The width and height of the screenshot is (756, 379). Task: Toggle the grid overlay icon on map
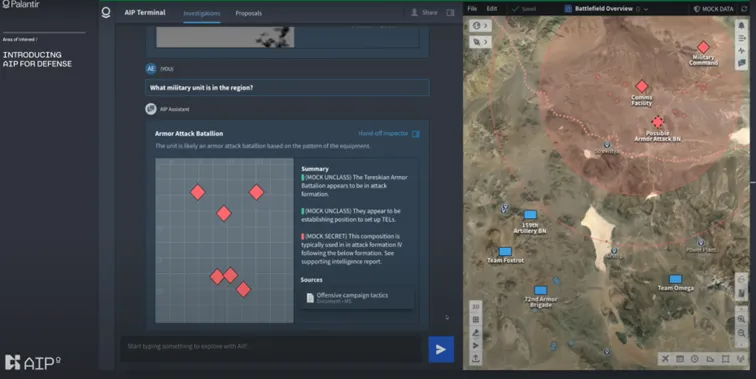coord(475,319)
